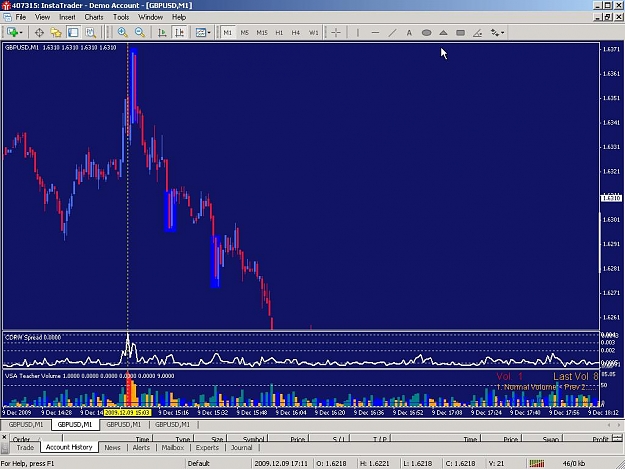Viewport: 625px width, 469px height.
Task: Zoom in on the chart
Action: click(123, 33)
